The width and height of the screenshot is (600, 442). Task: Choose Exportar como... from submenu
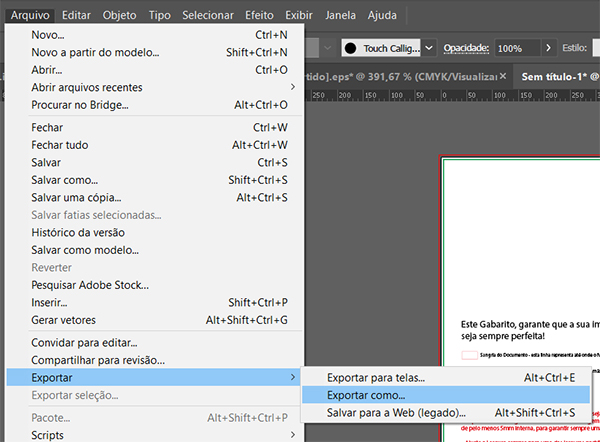tap(366, 395)
